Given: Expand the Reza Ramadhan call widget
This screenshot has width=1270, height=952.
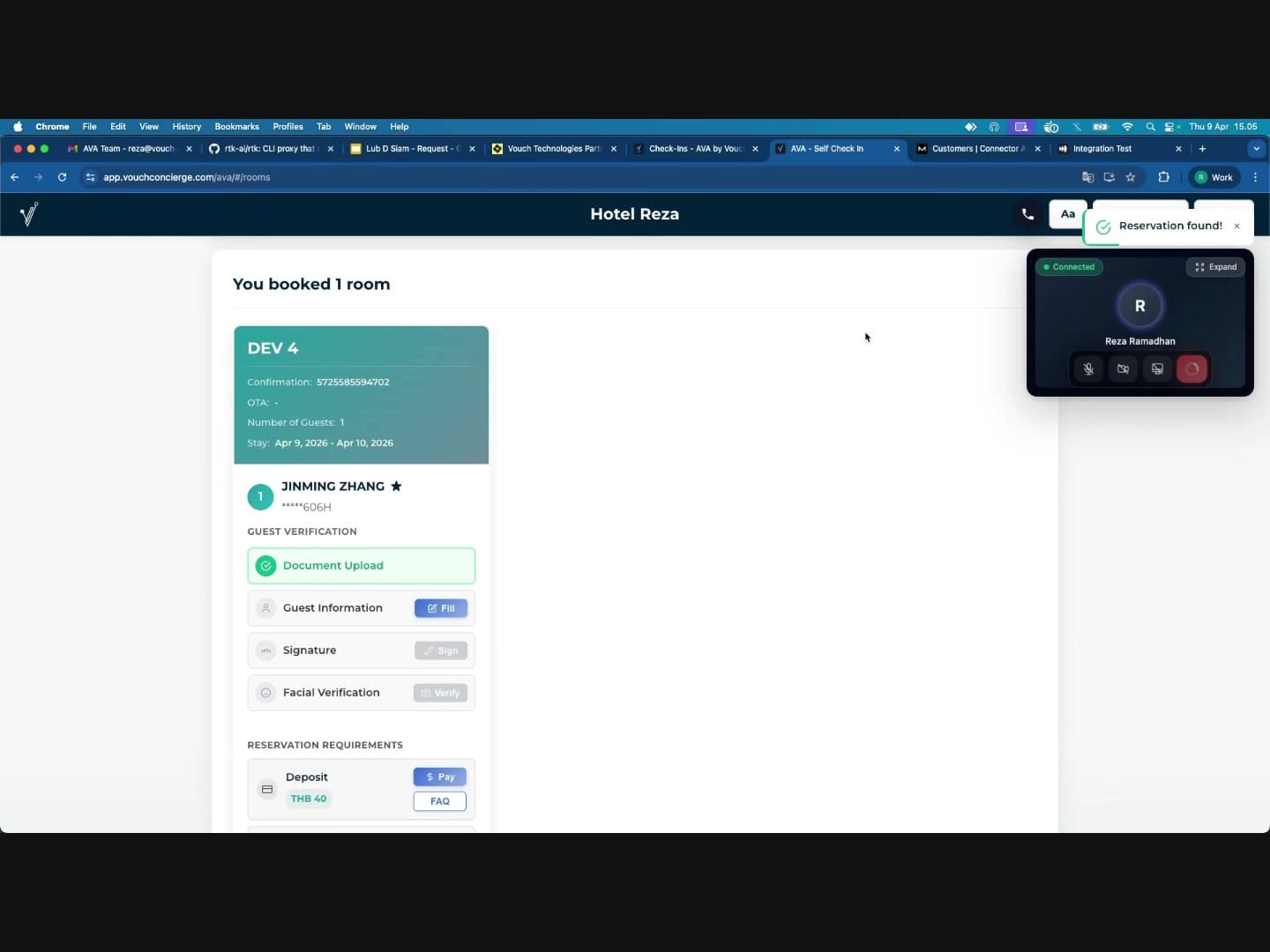Looking at the screenshot, I should pyautogui.click(x=1216, y=267).
